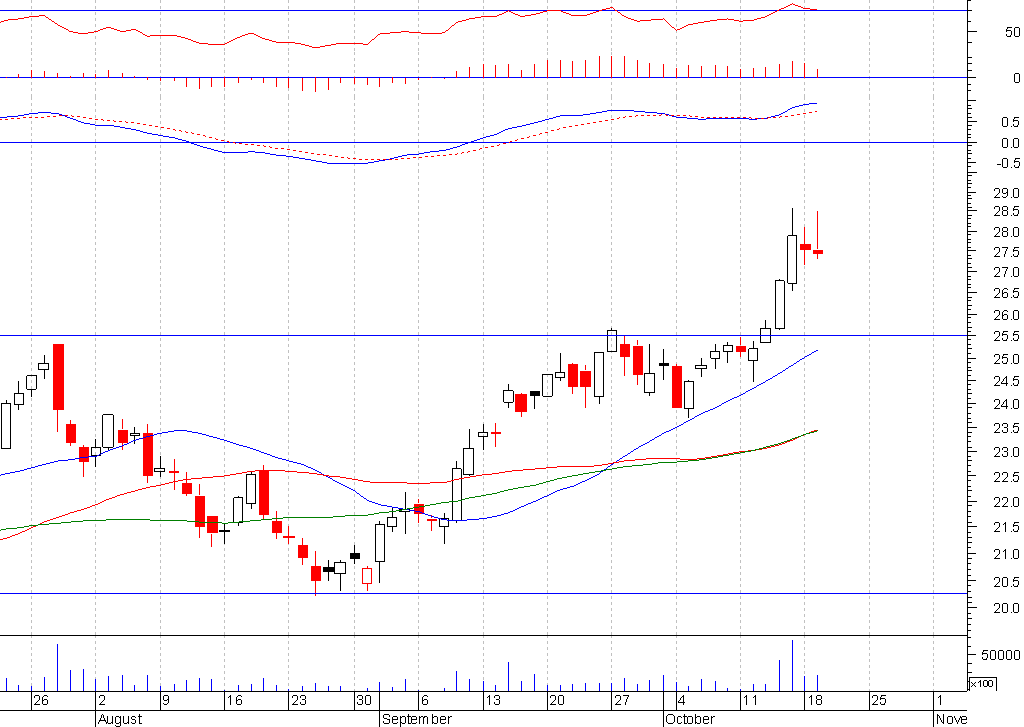Click the '25.5' price axis label

[x=1006, y=336]
